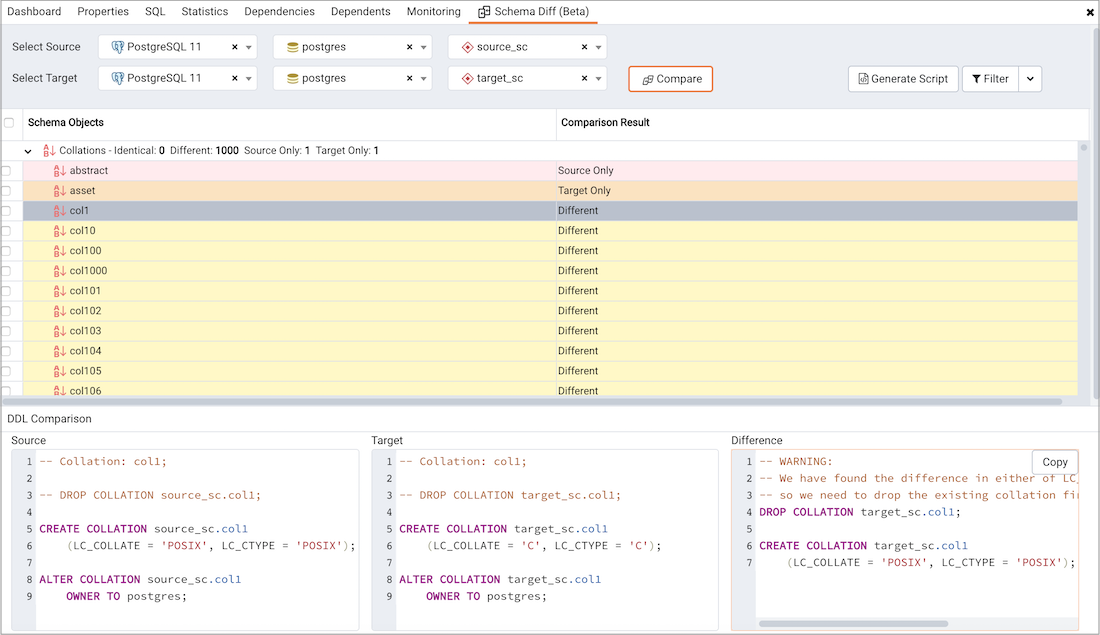Open the SQL tab
This screenshot has height=635, width=1100.
point(155,12)
